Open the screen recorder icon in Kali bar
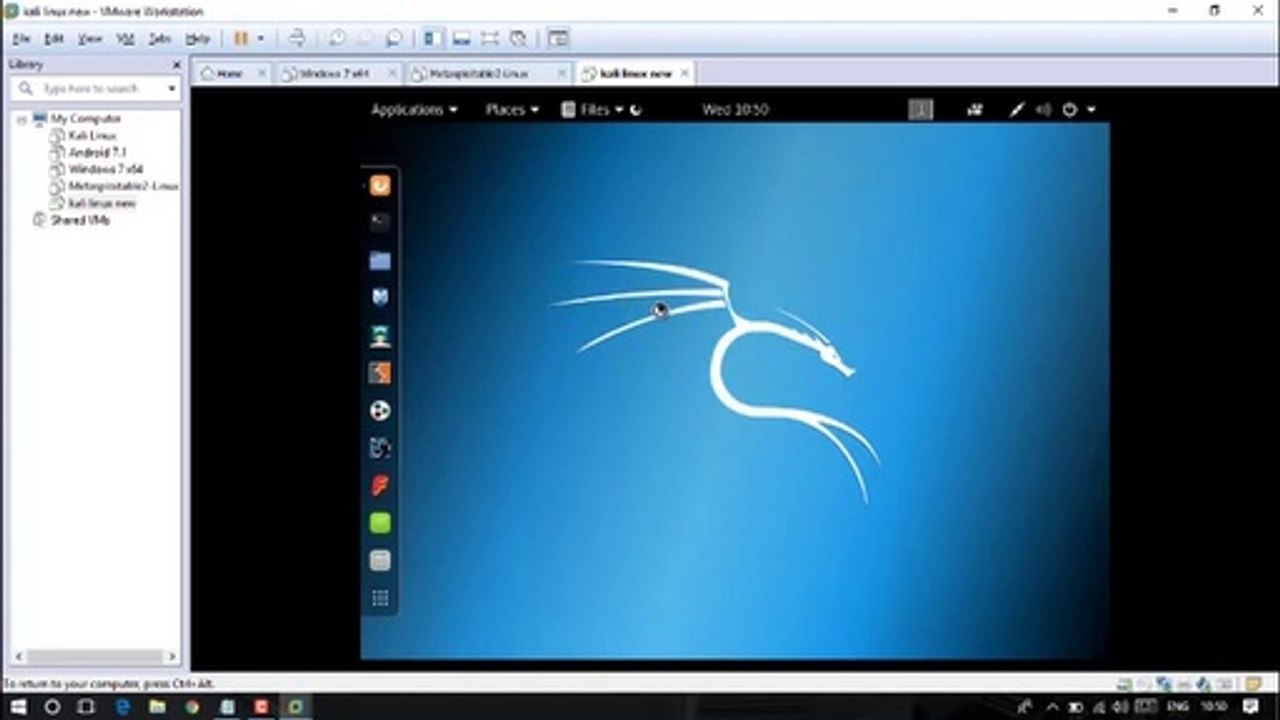The image size is (1280, 720). pyautogui.click(x=974, y=110)
